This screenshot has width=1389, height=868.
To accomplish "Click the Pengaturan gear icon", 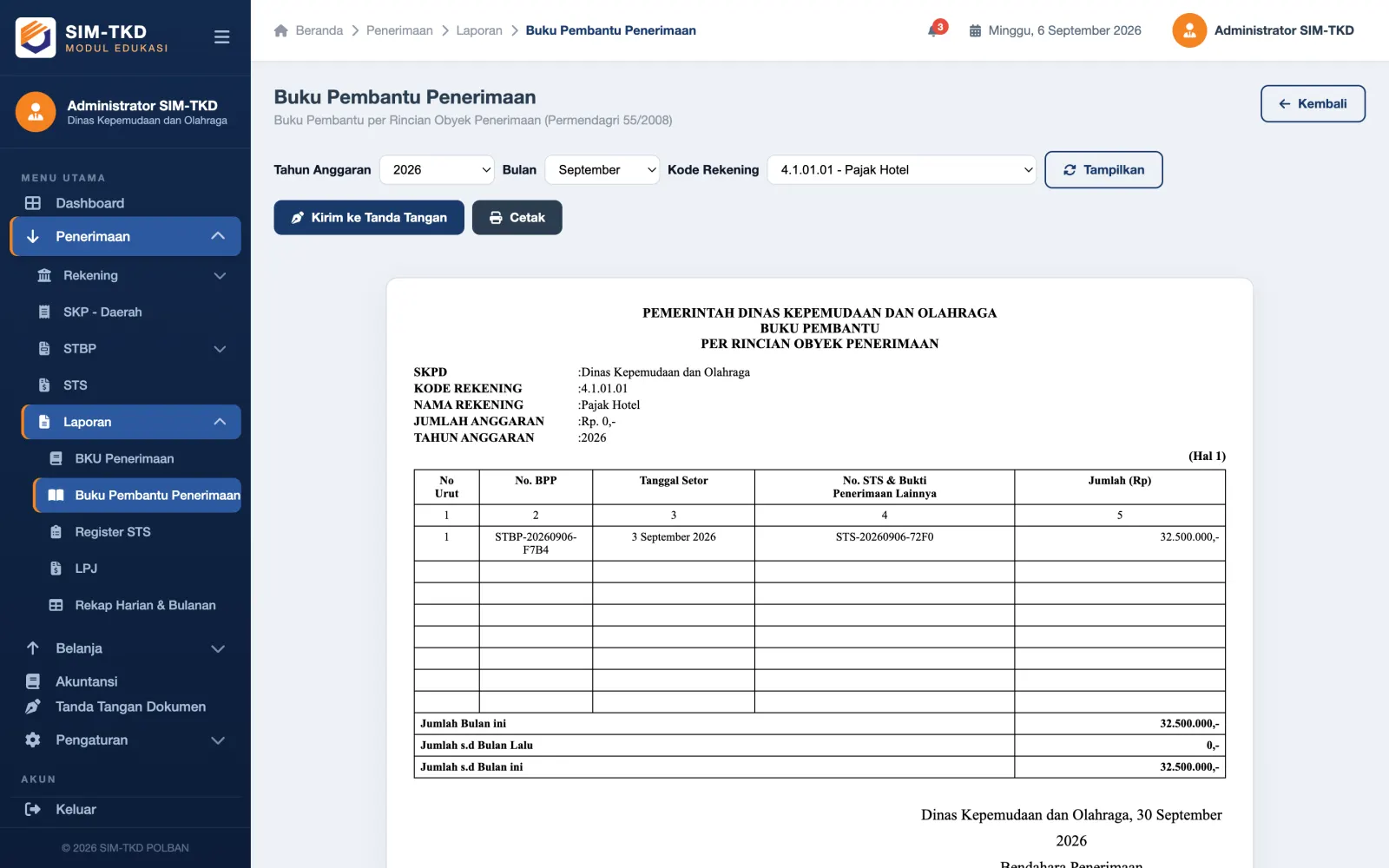I will 33,740.
